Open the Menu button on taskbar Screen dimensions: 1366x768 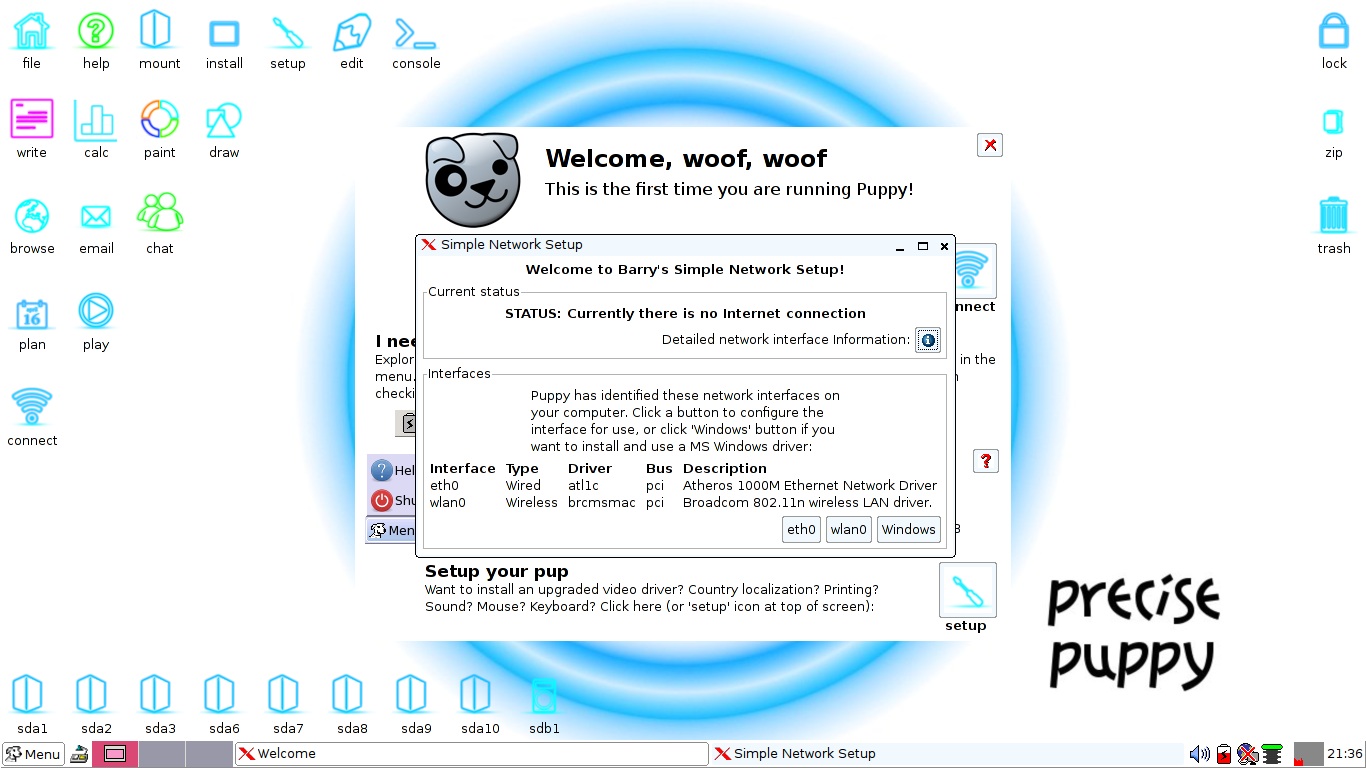[33, 754]
